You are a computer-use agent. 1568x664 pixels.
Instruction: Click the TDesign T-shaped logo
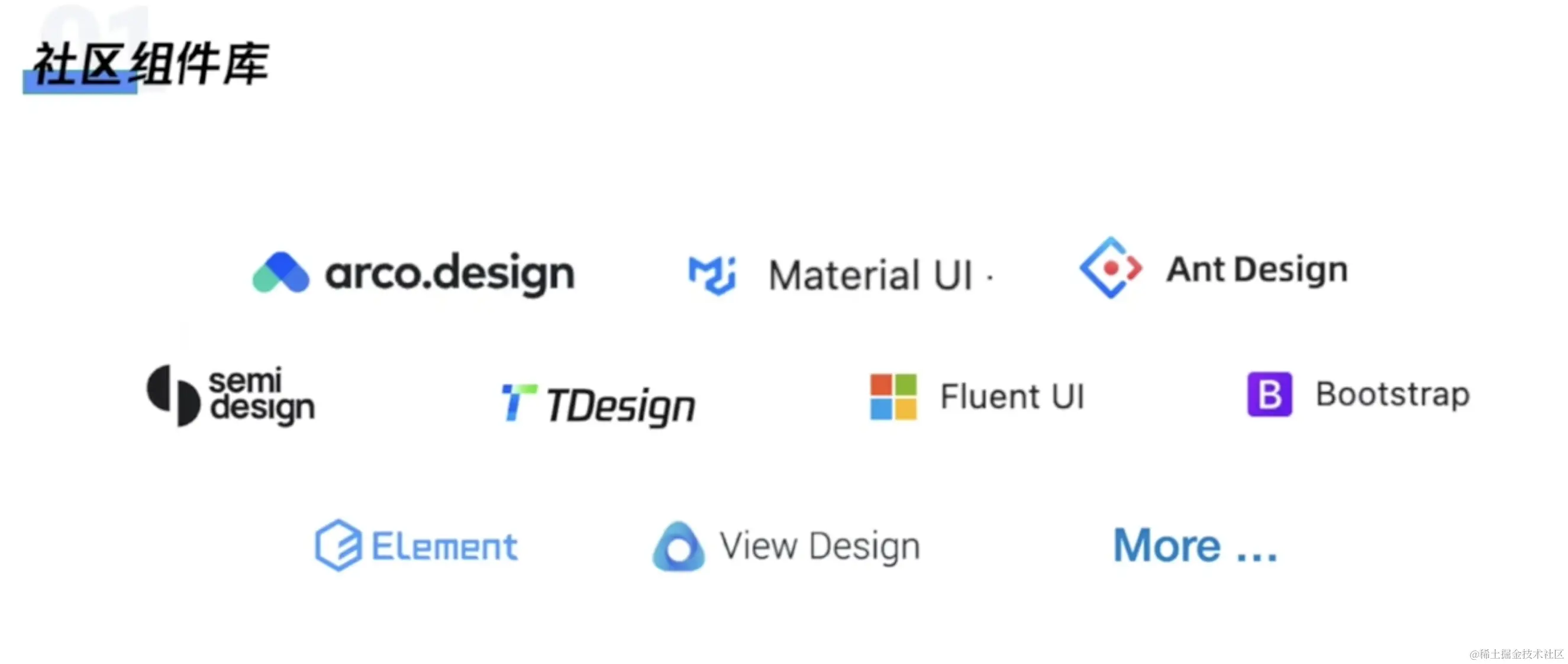518,402
